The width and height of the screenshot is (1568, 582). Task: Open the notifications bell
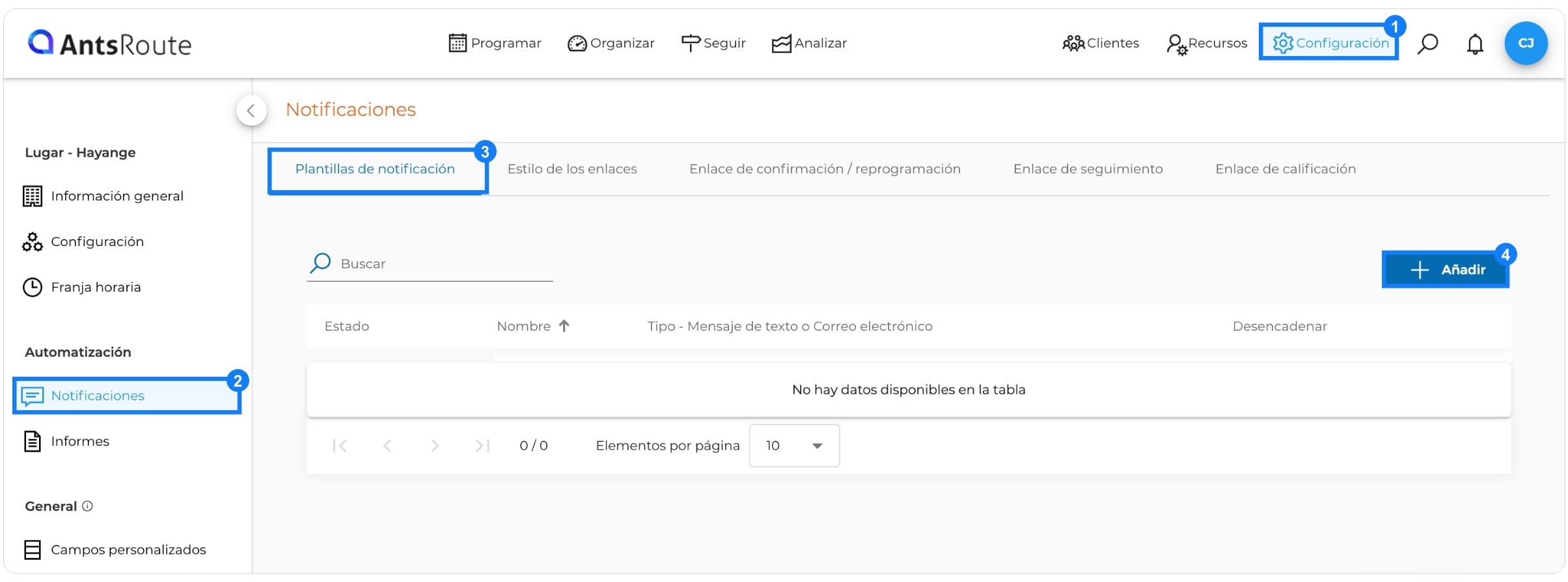[x=1475, y=44]
